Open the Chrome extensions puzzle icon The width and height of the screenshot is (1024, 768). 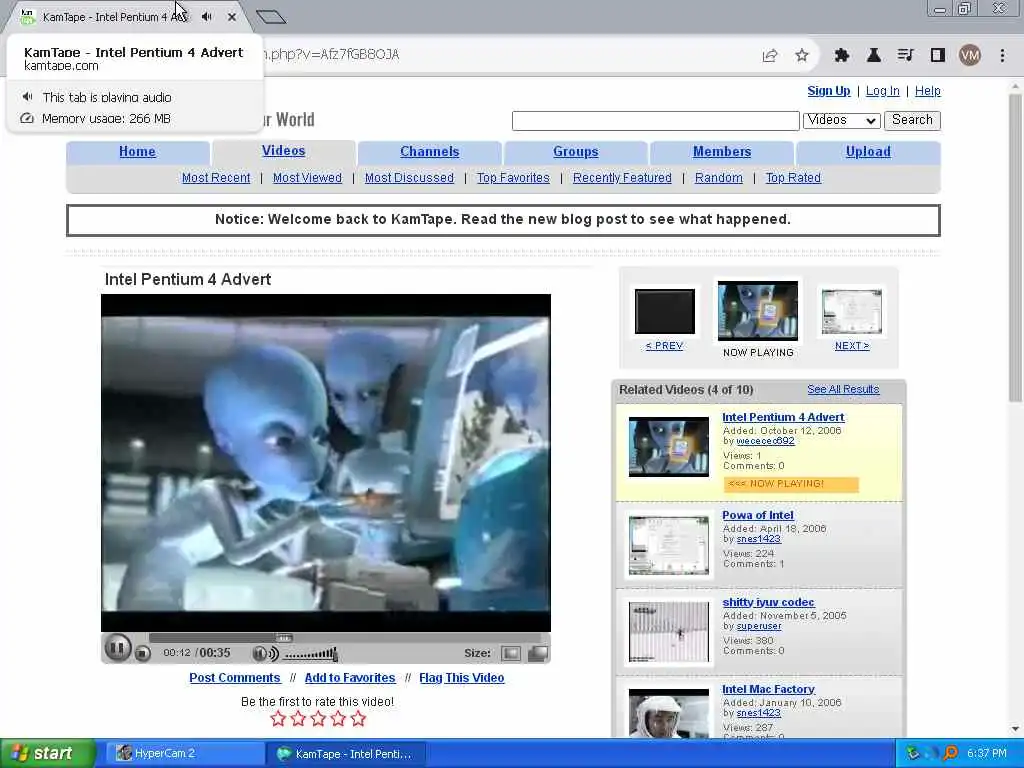tap(842, 56)
